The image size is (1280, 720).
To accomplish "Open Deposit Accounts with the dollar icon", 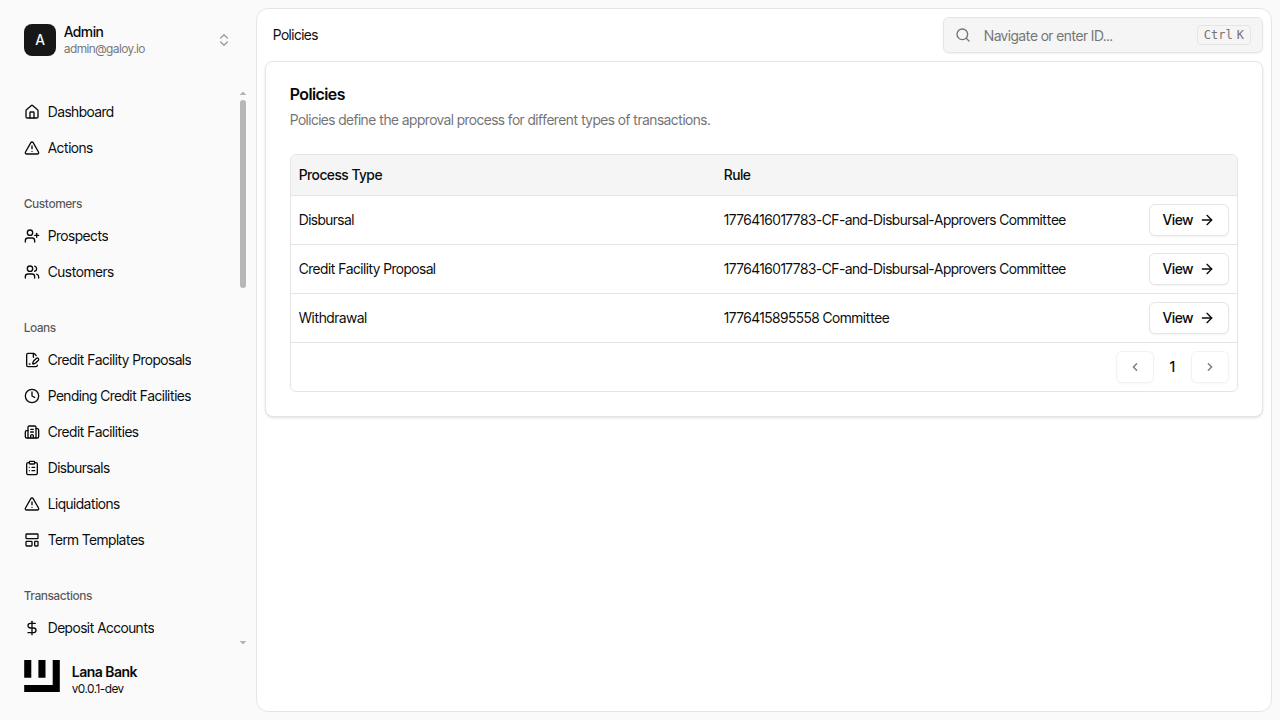I will pos(31,627).
